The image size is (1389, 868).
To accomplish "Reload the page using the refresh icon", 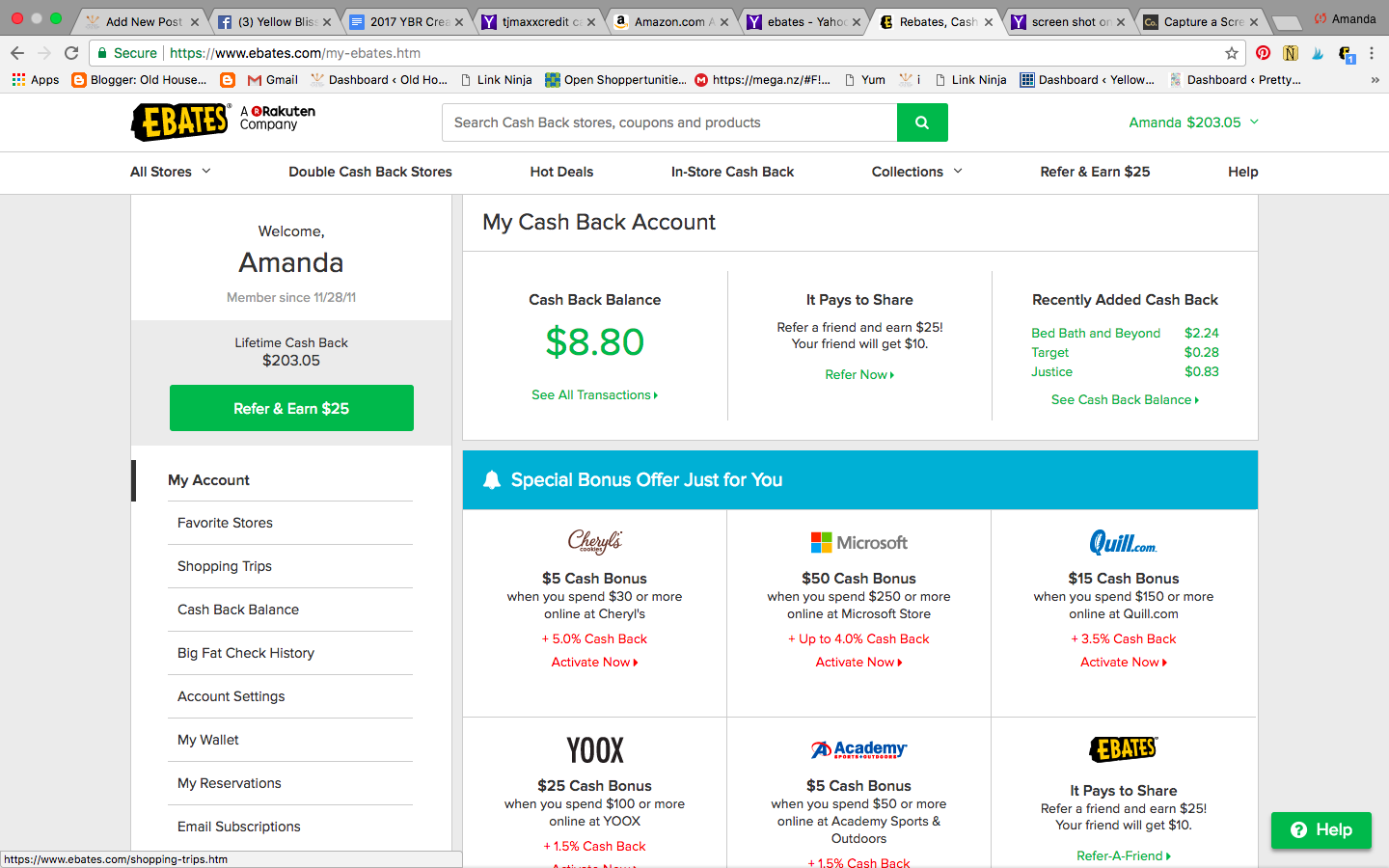I will [71, 53].
